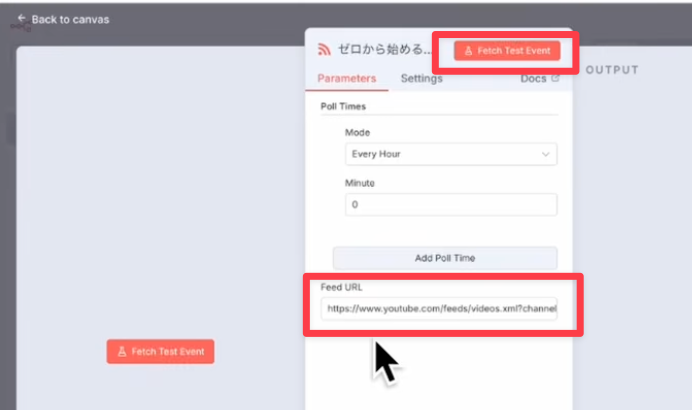Screen dimensions: 692x410
Task: Click the flask icon in left Fetch Test Event button
Action: (x=122, y=352)
